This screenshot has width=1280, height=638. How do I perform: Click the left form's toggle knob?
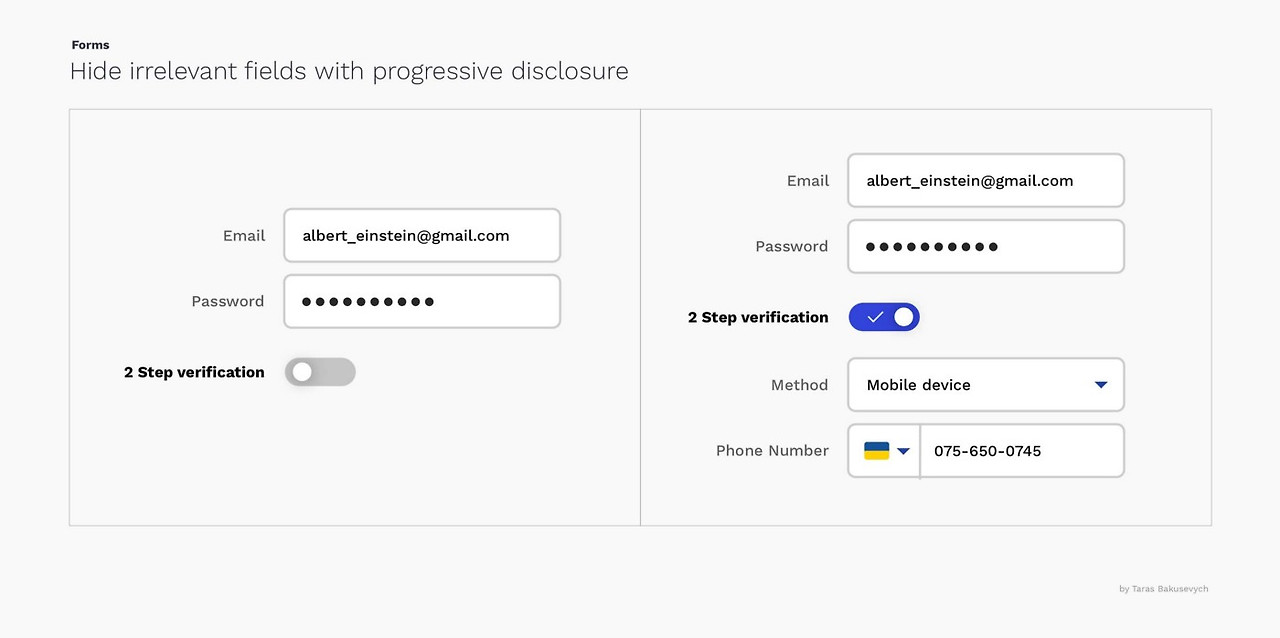coord(302,371)
